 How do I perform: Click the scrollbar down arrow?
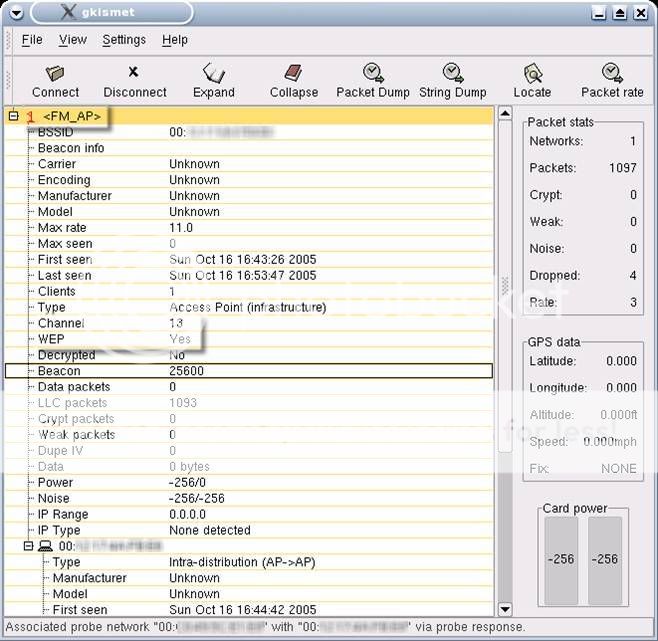coord(505,609)
